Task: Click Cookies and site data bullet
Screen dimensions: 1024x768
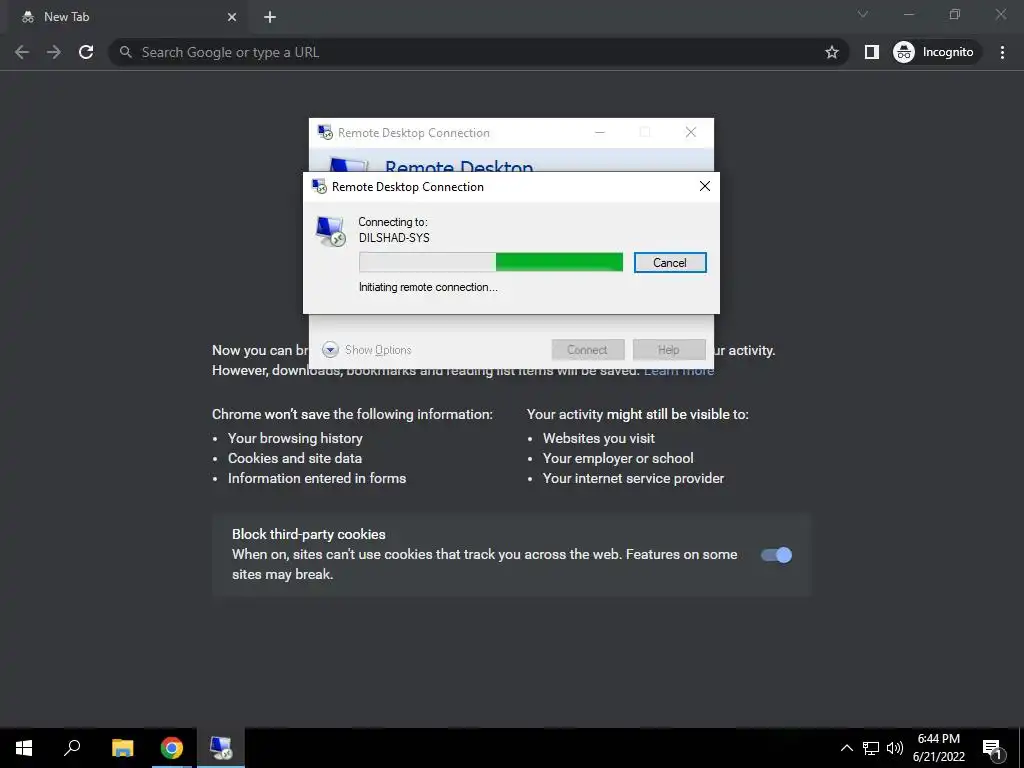Action: (x=295, y=458)
